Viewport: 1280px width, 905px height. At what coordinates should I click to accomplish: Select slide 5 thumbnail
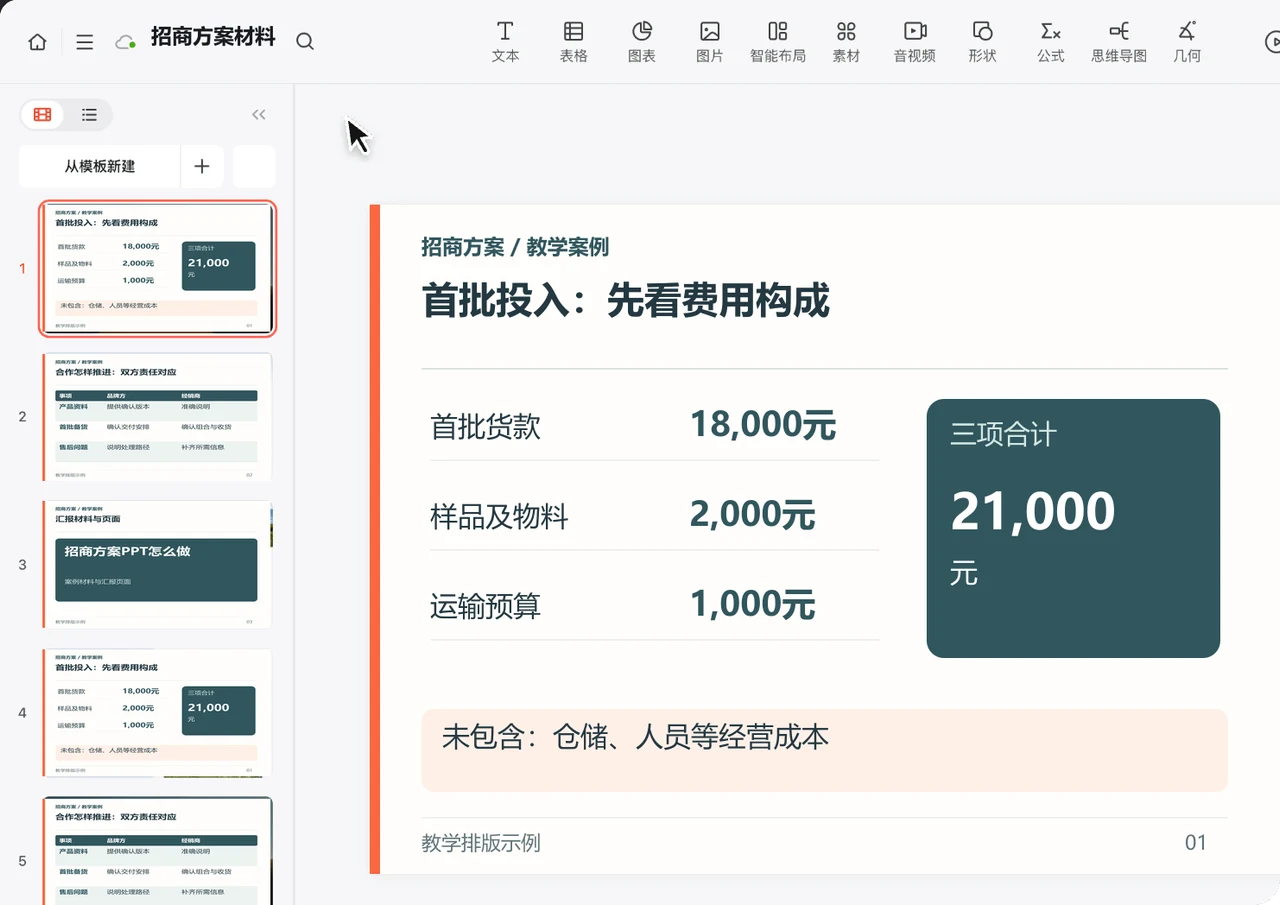158,851
